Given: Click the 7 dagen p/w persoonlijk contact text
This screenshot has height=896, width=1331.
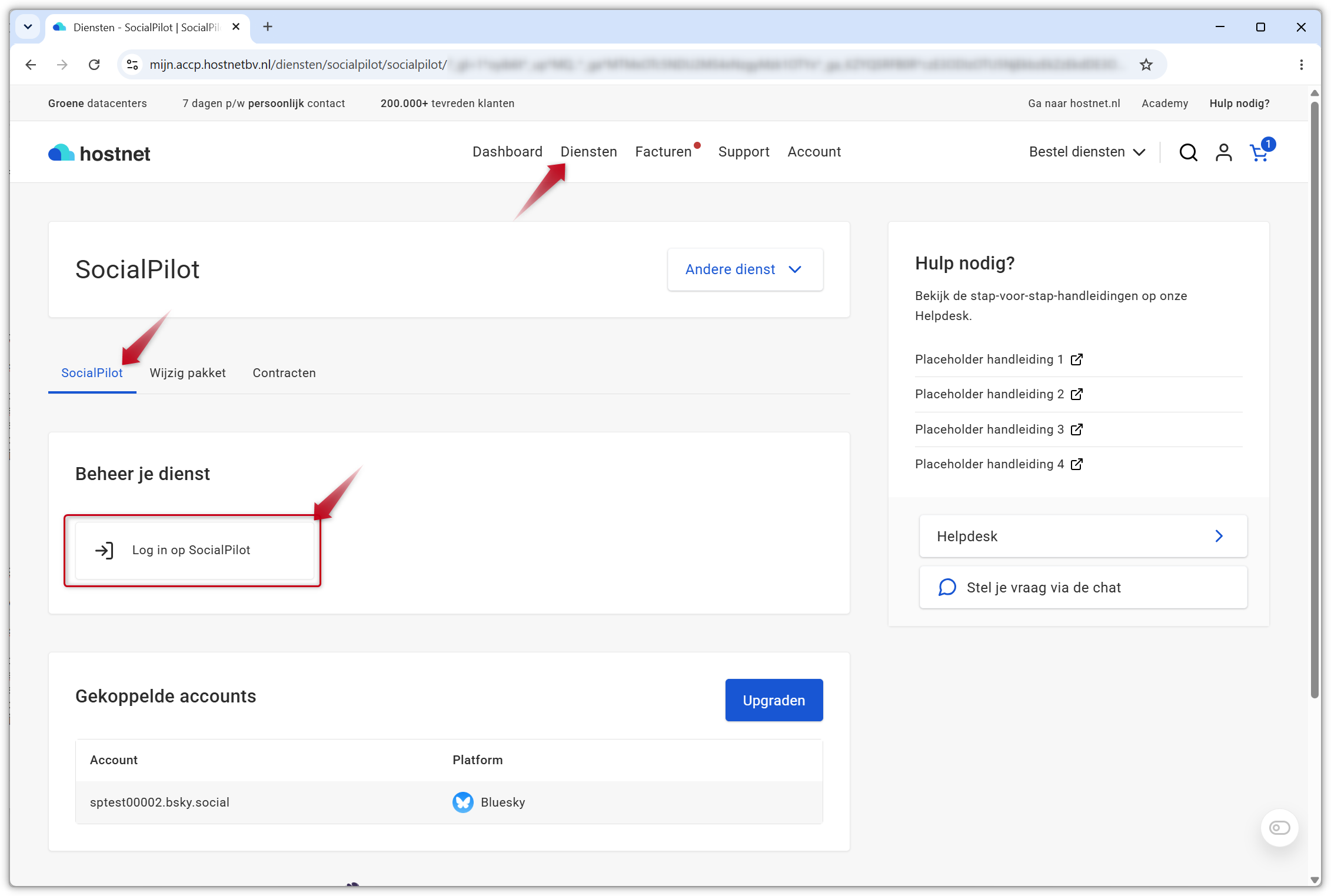Looking at the screenshot, I should click(264, 104).
